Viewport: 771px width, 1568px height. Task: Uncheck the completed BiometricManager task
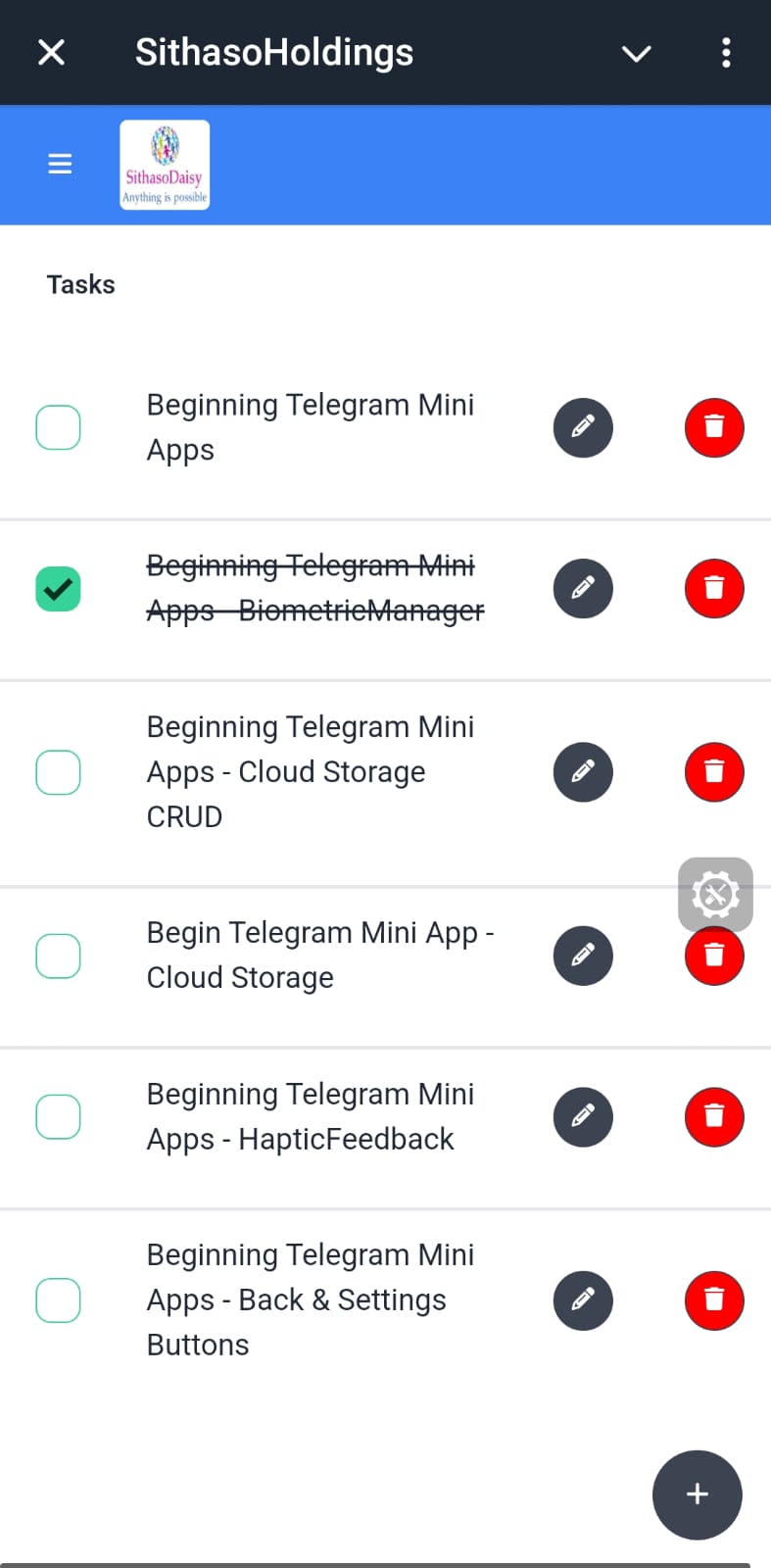58,589
